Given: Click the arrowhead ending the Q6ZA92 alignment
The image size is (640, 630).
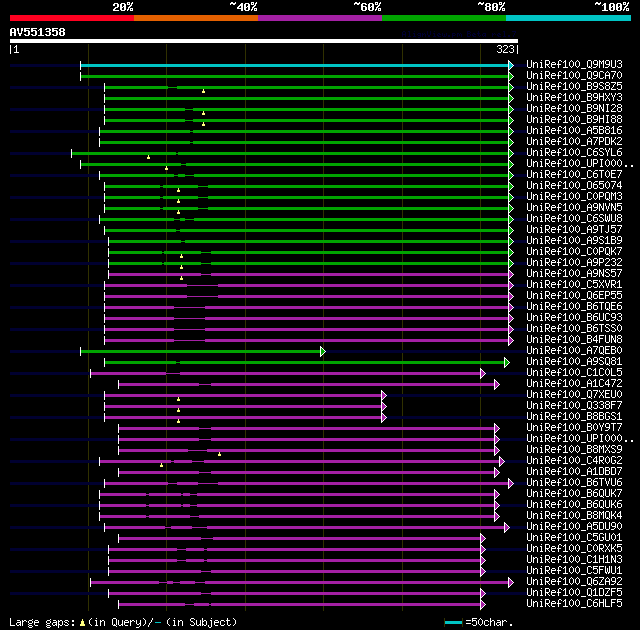Looking at the screenshot, I should tap(511, 583).
